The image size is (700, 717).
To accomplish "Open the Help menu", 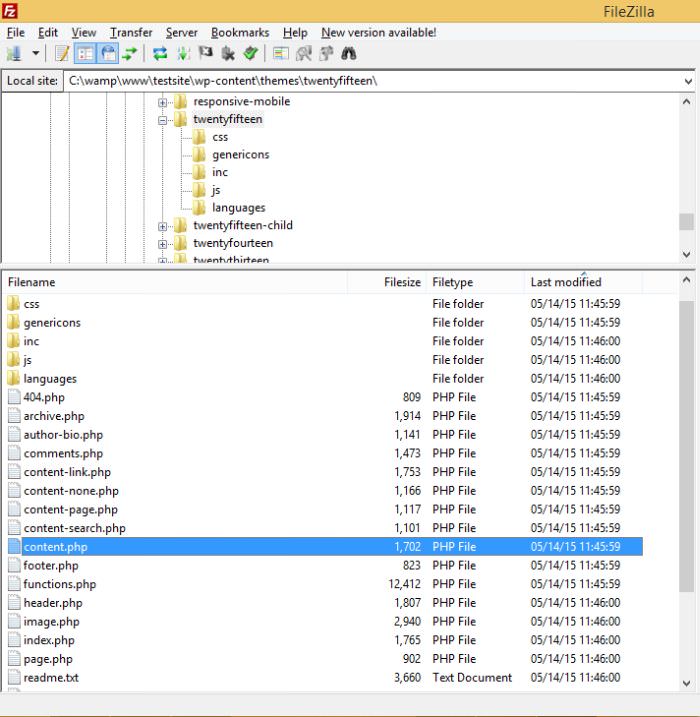I will point(295,32).
